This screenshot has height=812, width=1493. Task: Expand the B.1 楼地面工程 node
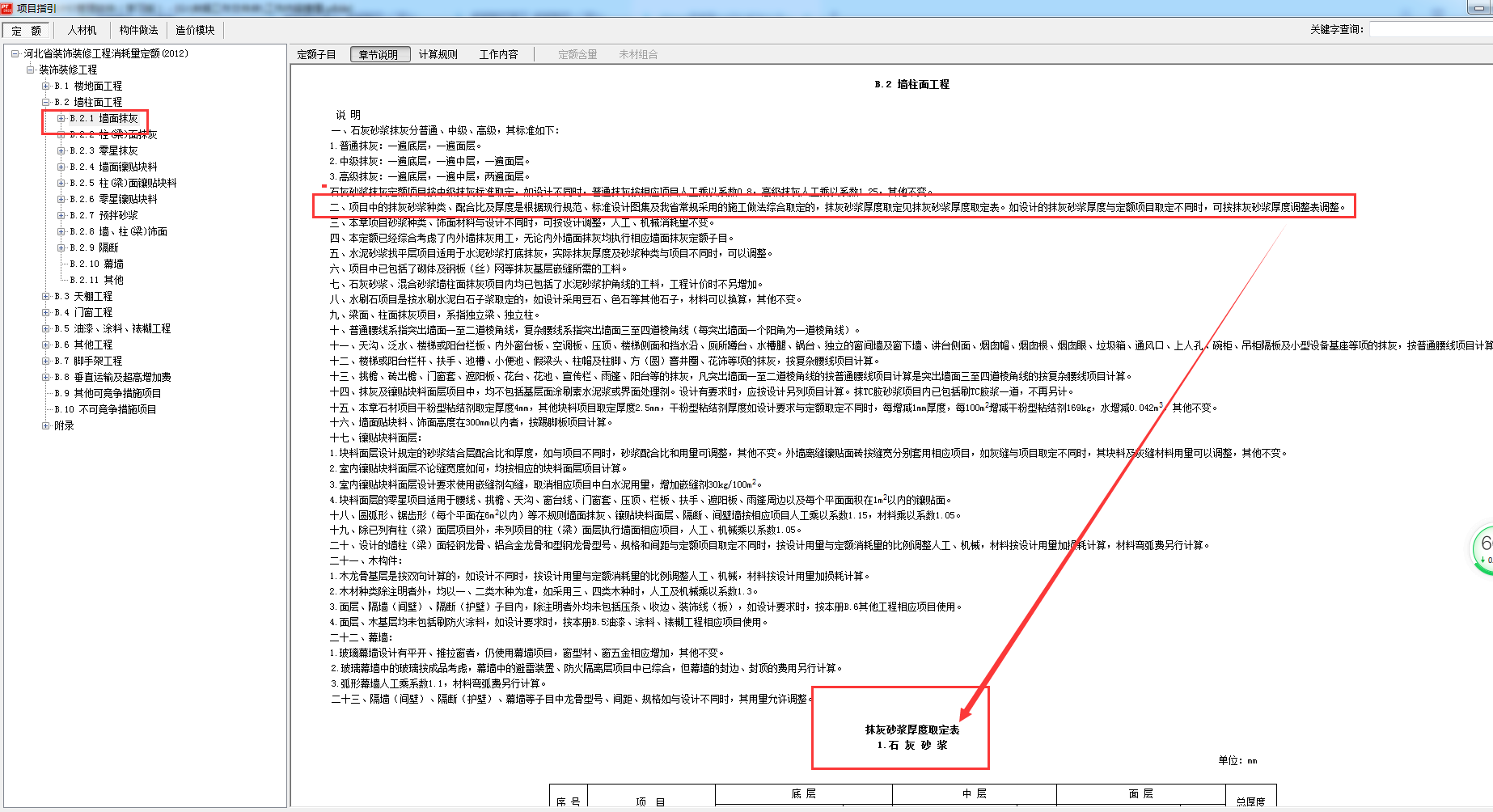click(x=46, y=86)
